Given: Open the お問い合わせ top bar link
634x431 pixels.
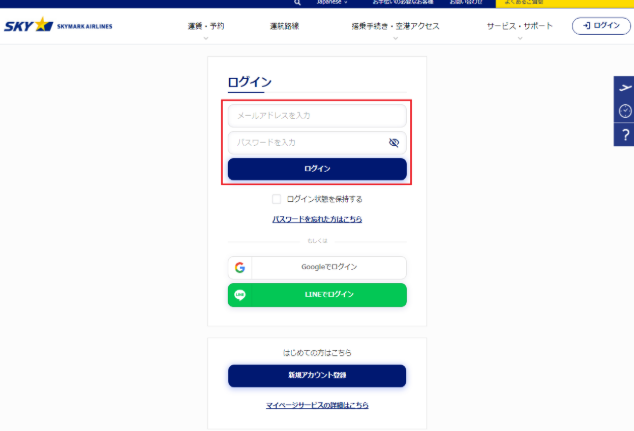Looking at the screenshot, I should tap(466, 2).
